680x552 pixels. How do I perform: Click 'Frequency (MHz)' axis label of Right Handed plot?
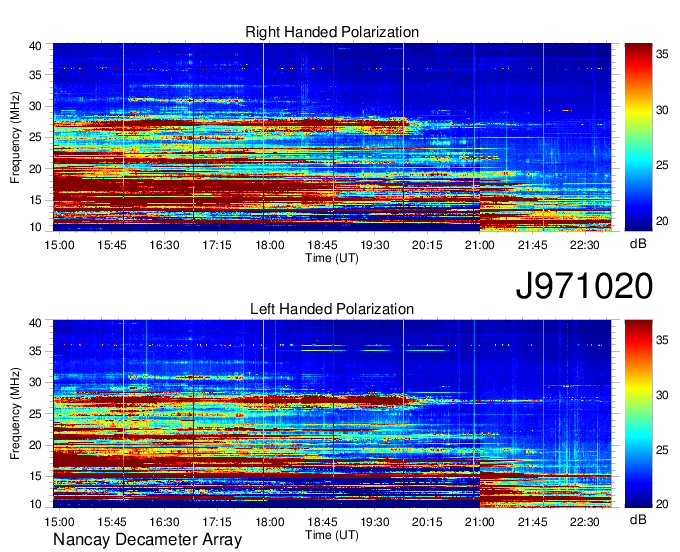coord(15,137)
